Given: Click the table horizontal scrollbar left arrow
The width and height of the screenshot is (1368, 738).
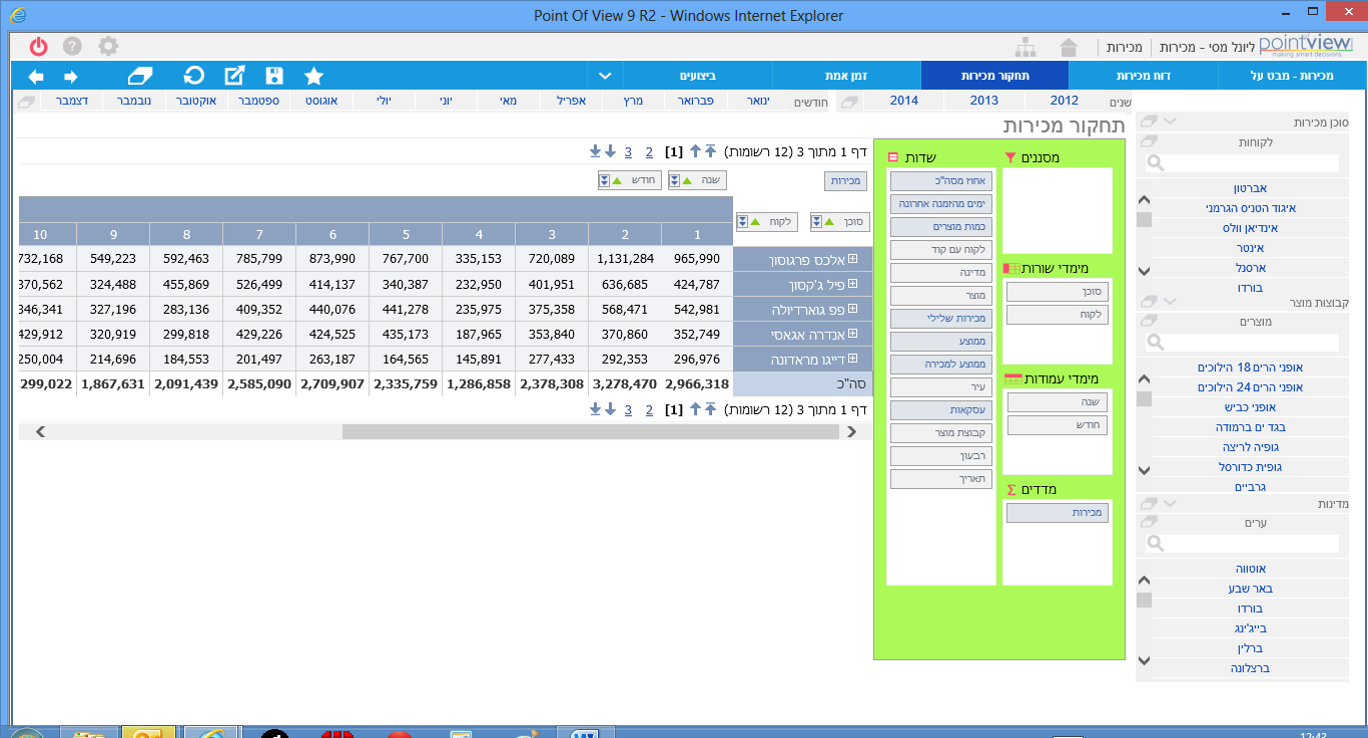Looking at the screenshot, I should (x=41, y=432).
